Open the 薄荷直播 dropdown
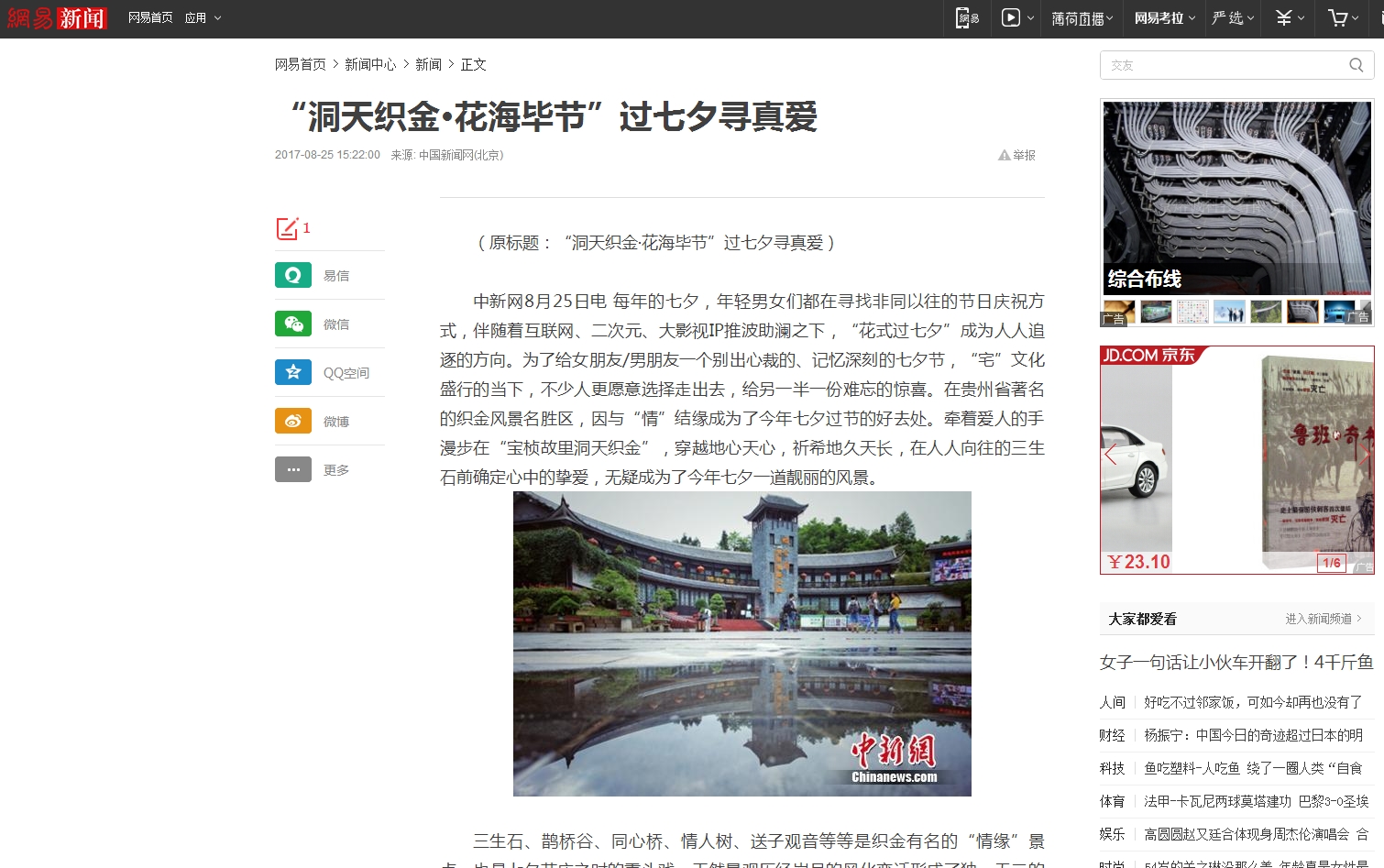1384x868 pixels. pos(1082,18)
